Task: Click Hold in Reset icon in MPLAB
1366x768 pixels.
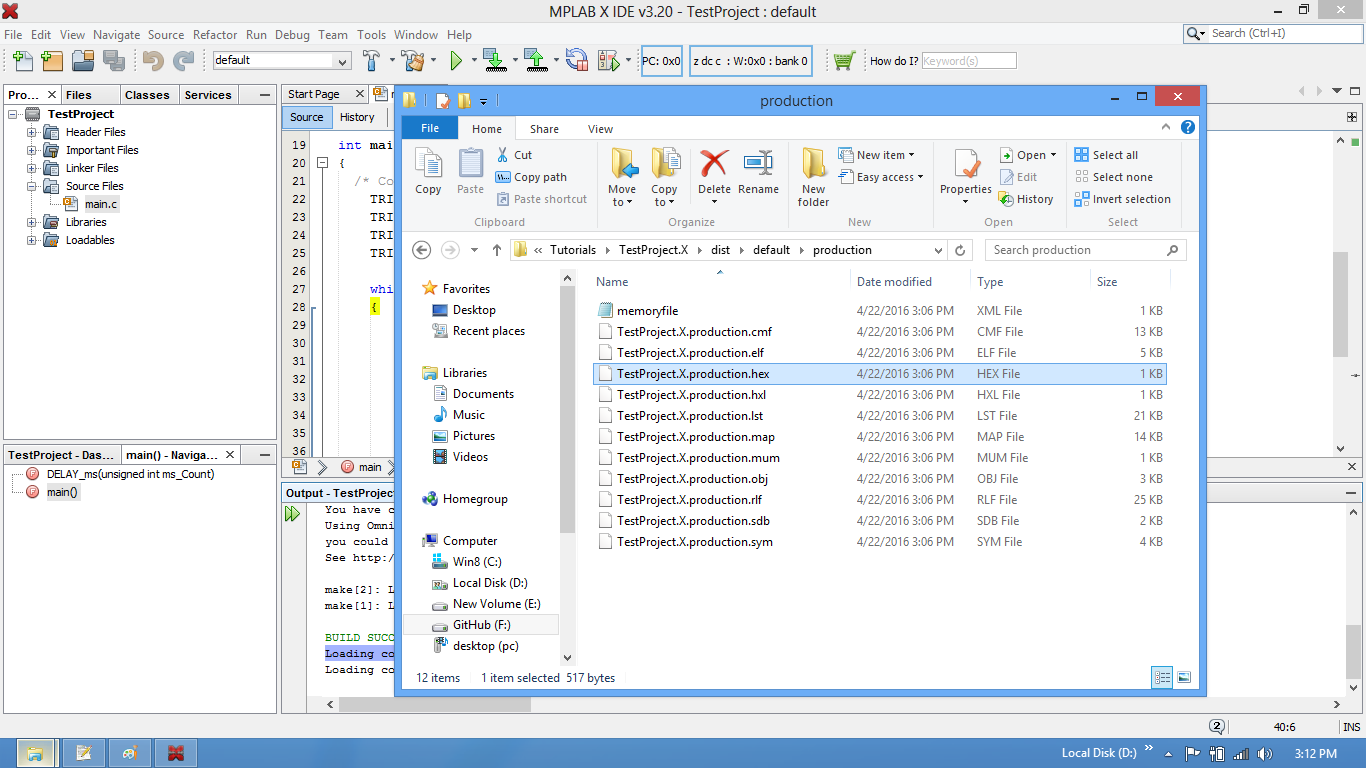Action: pos(577,61)
